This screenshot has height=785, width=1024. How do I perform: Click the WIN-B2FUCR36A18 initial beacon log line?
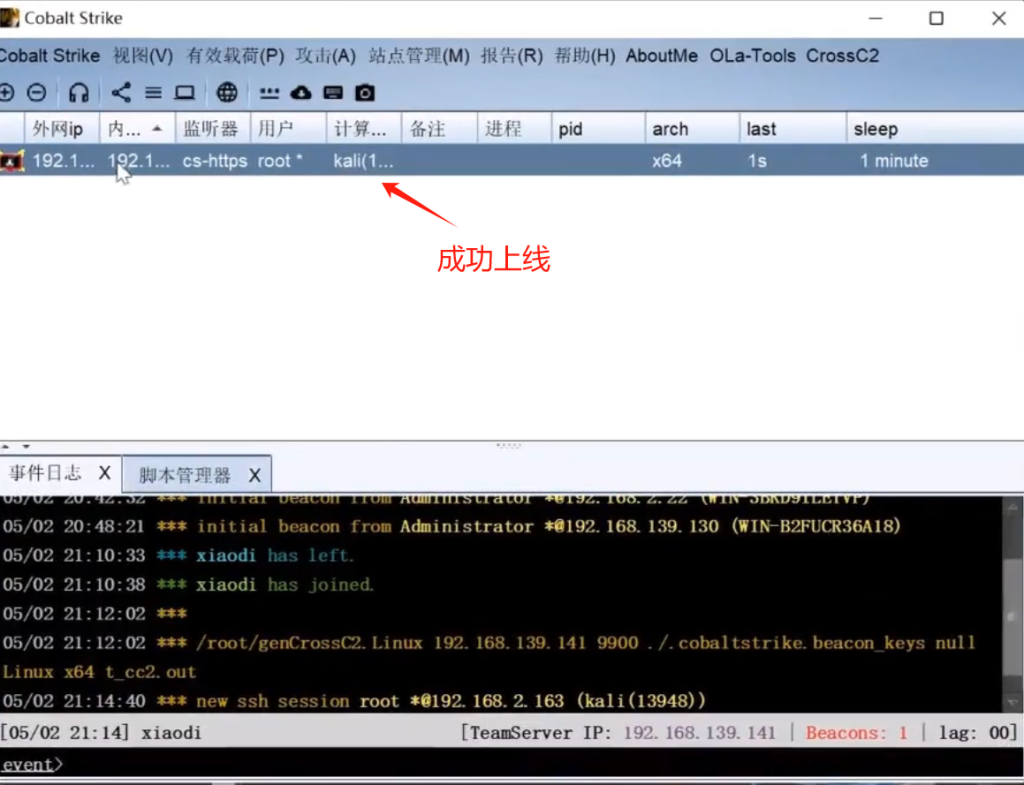click(452, 526)
